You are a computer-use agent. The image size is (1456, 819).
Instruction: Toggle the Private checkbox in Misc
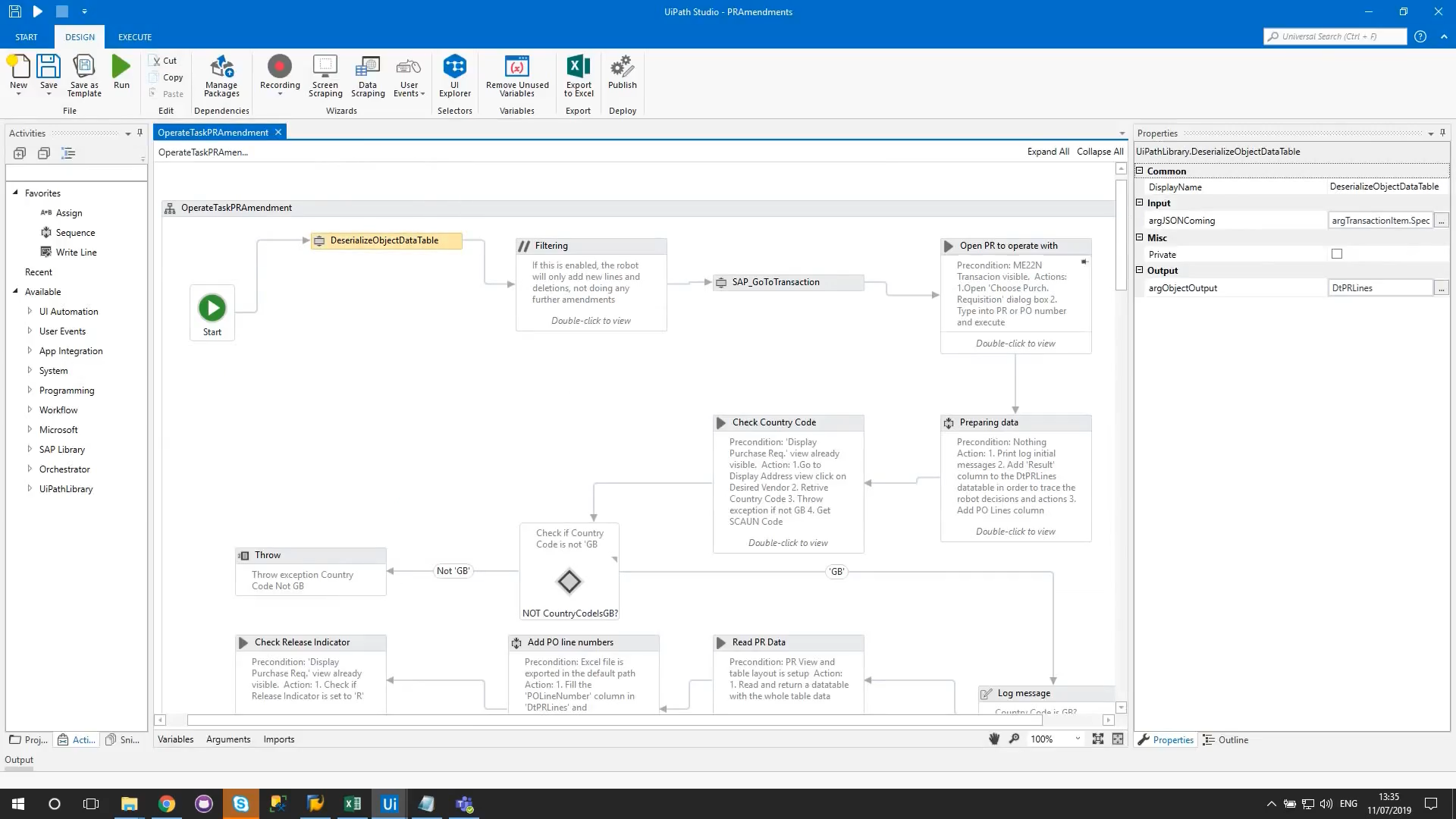(x=1337, y=254)
